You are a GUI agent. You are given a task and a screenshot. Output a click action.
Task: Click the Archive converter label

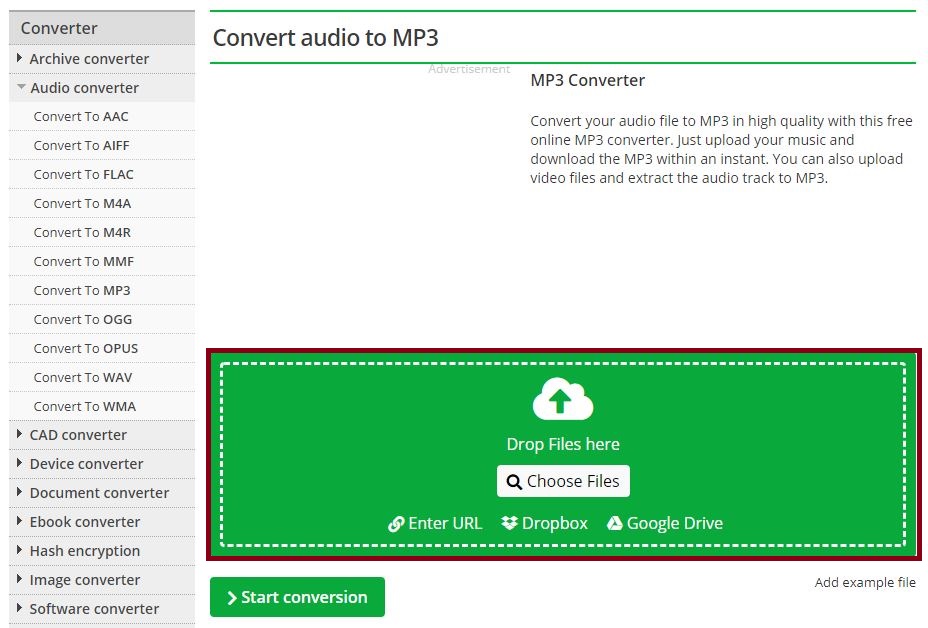click(89, 59)
